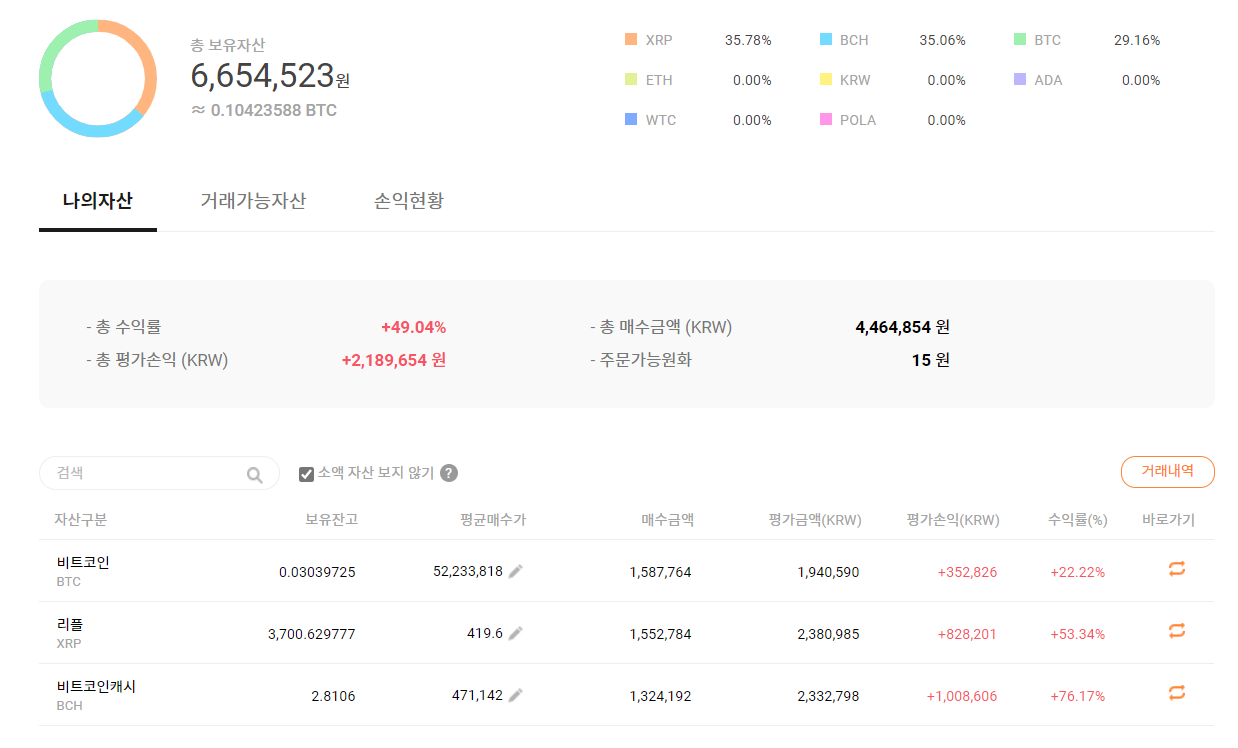This screenshot has height=748, width=1238.
Task: Click the 주문가능원화 15 원 value
Action: (x=931, y=360)
